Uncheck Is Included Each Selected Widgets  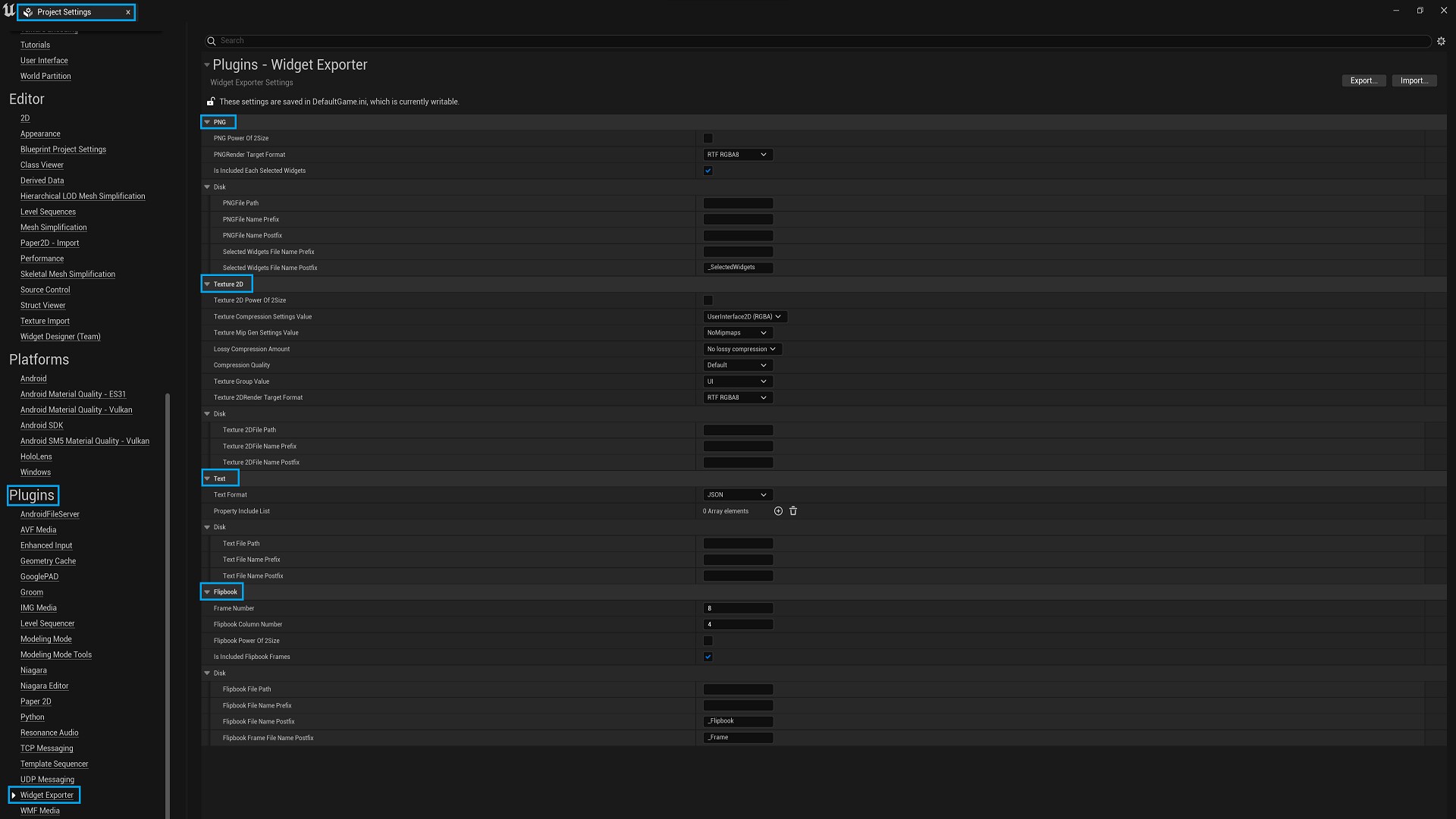(708, 171)
